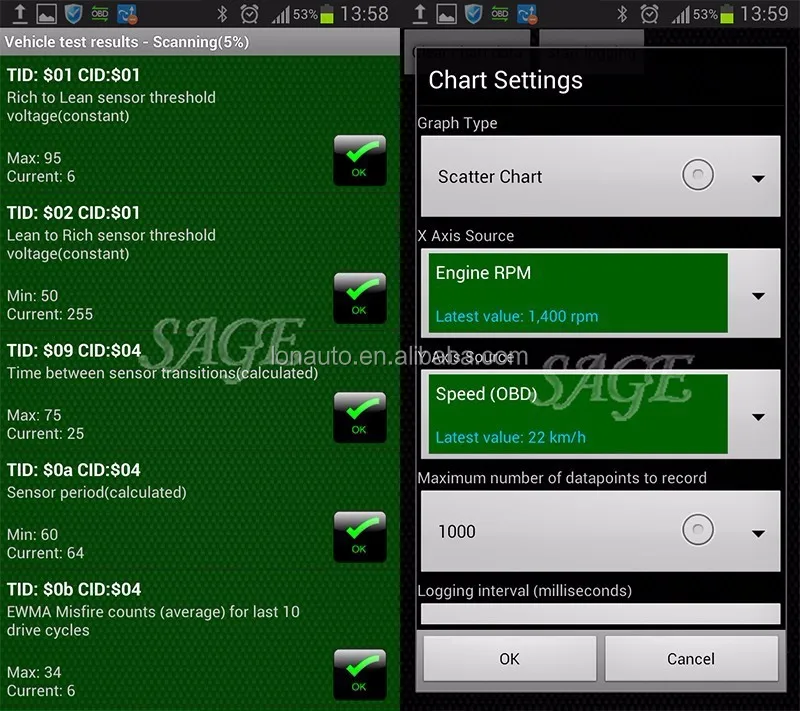Tap upload arrow icon in the 13:59 status bar
Viewport: 800px width, 711px height.
[419, 14]
